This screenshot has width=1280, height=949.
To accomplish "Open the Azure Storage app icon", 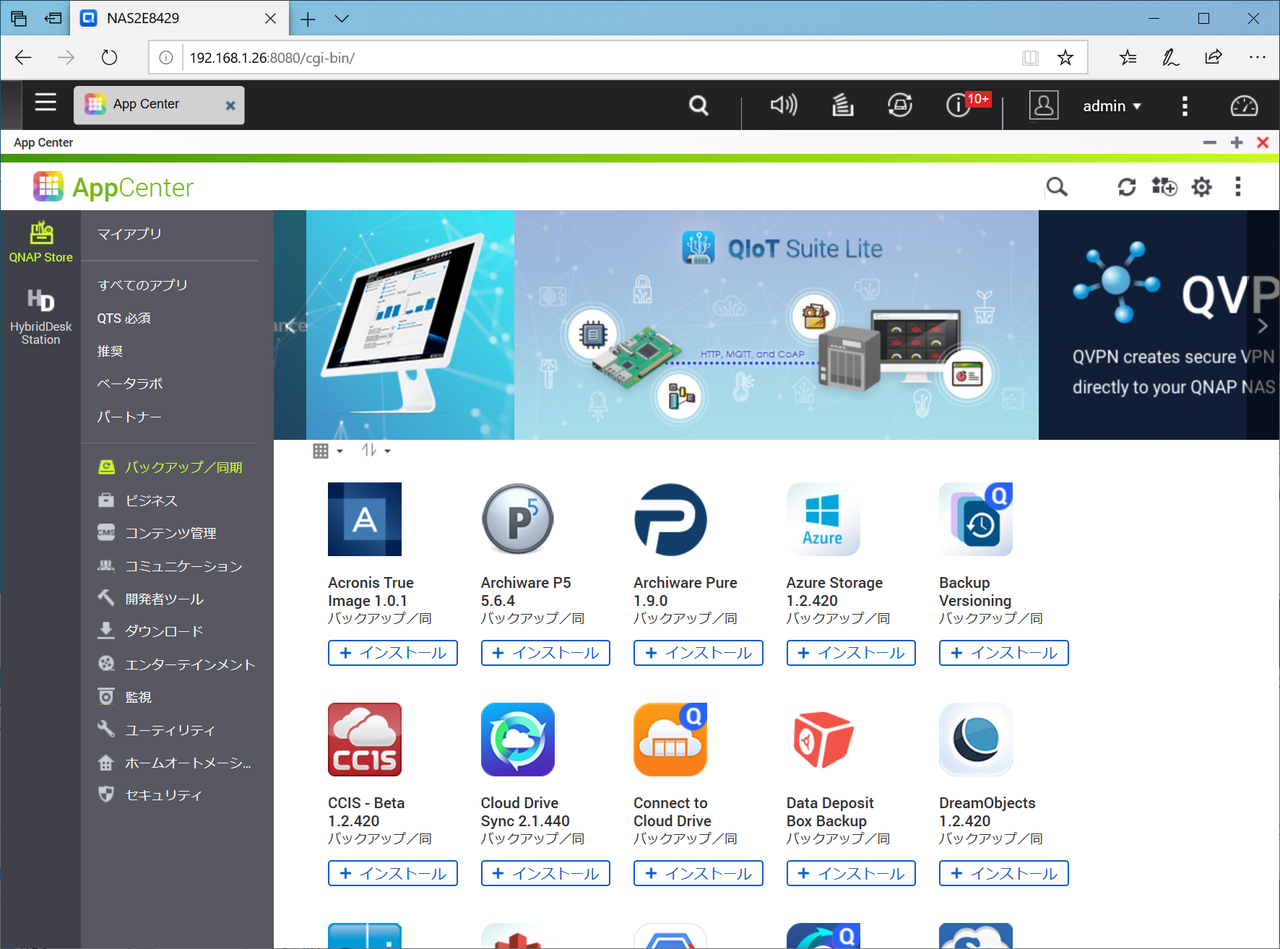I will pos(824,519).
